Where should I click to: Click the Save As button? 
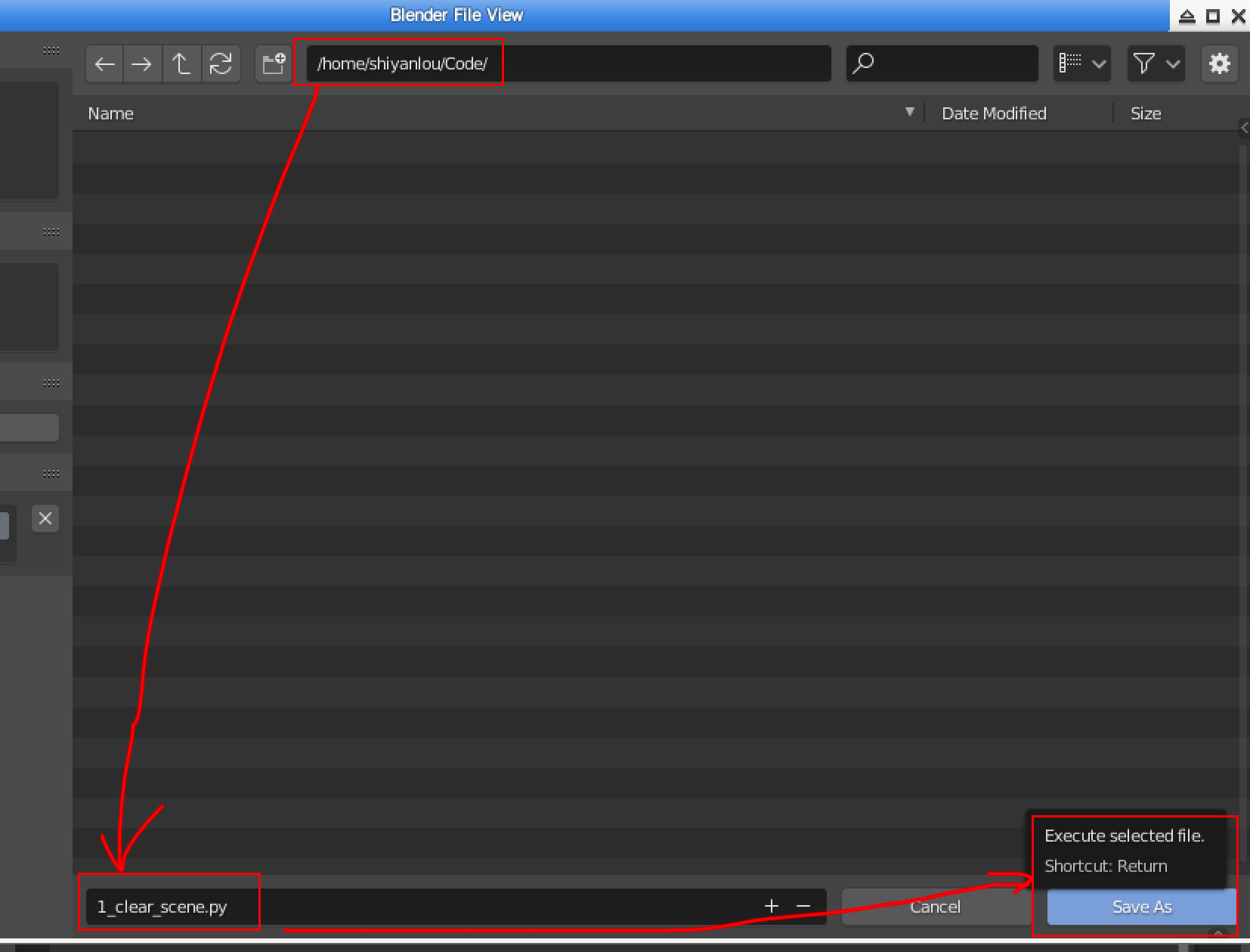(1142, 907)
